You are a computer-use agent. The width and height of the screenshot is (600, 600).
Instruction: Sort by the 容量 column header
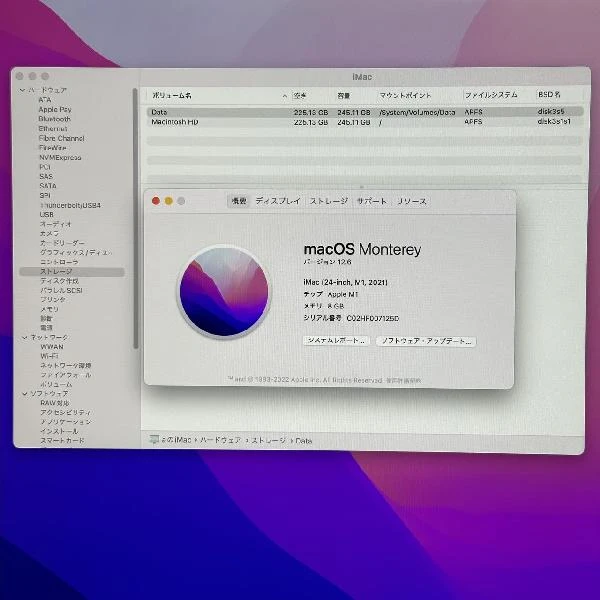coord(344,96)
